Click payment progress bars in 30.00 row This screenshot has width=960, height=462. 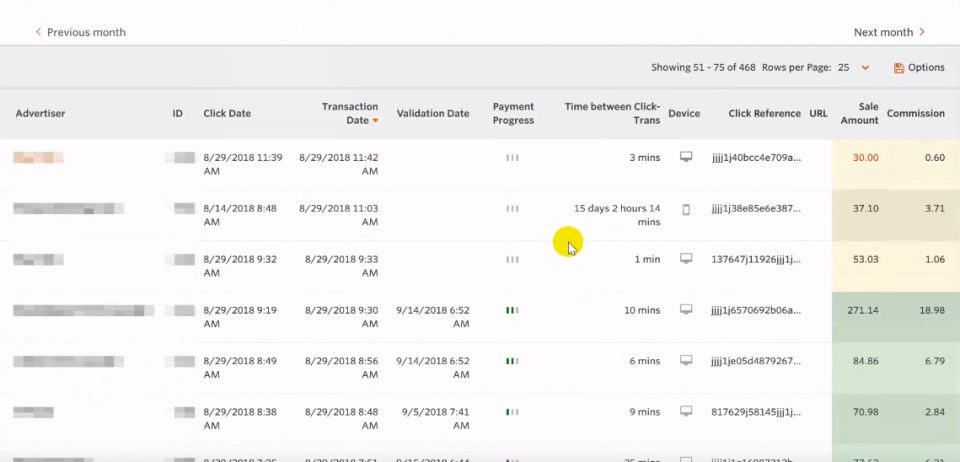[512, 158]
